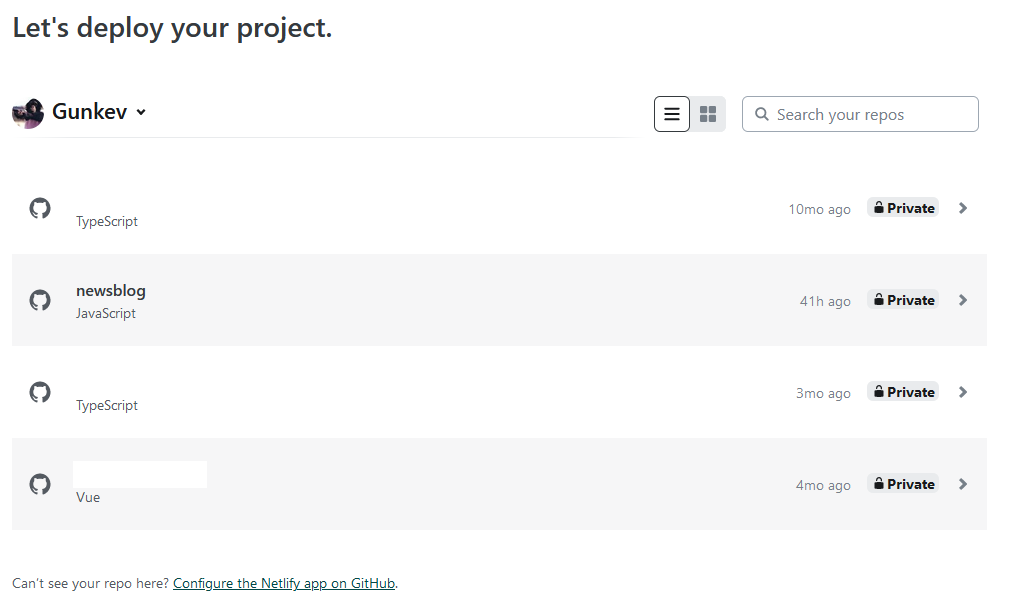This screenshot has width=1023, height=600.
Task: Expand the newsblog row chevron
Action: (962, 299)
